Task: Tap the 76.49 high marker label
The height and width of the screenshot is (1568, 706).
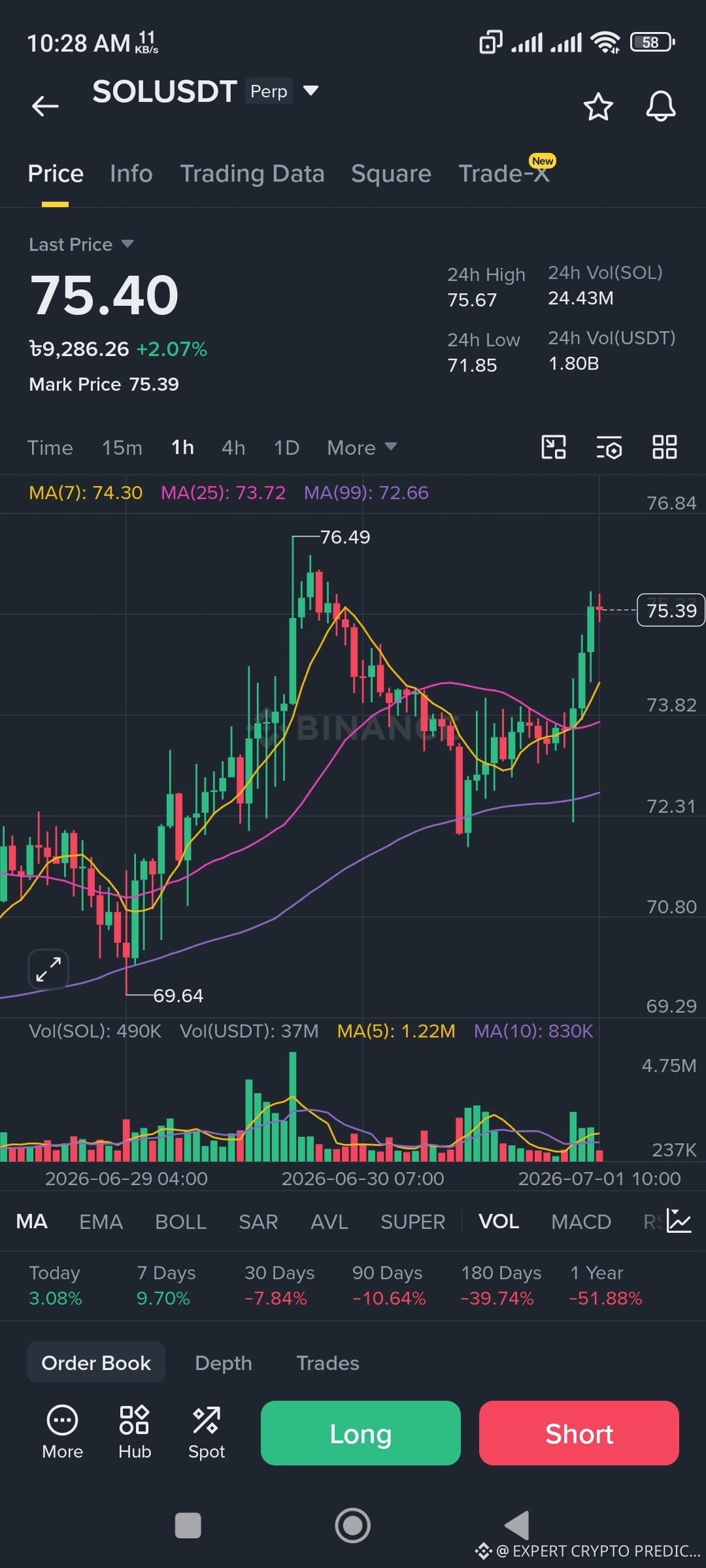Action: (345, 537)
